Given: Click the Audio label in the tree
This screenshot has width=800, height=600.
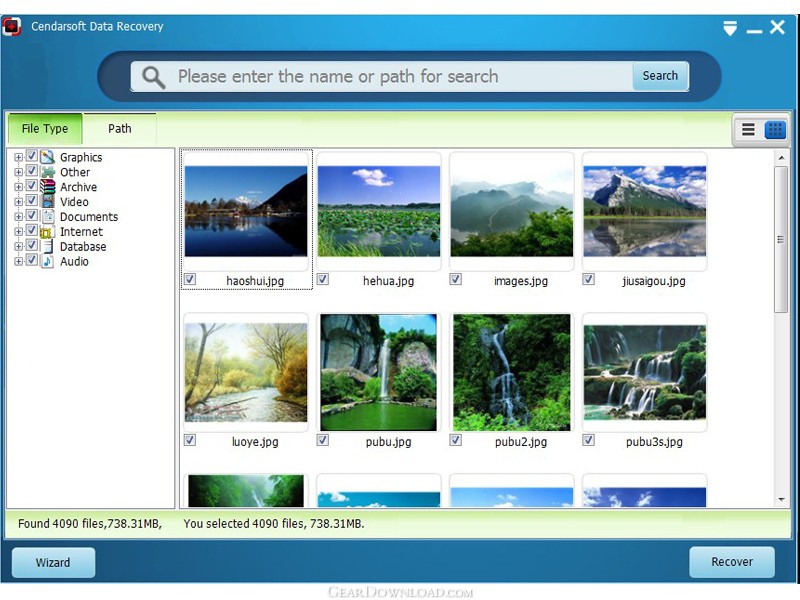Looking at the screenshot, I should pyautogui.click(x=74, y=261).
